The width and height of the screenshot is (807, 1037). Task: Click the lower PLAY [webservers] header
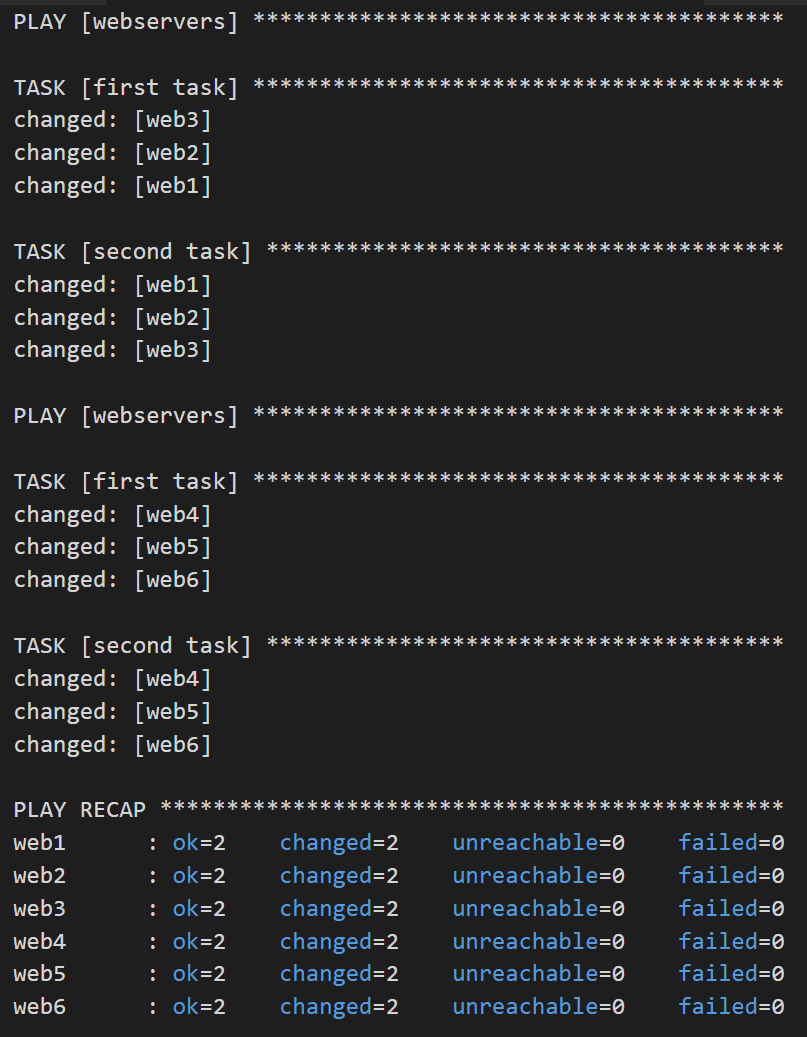tap(126, 416)
